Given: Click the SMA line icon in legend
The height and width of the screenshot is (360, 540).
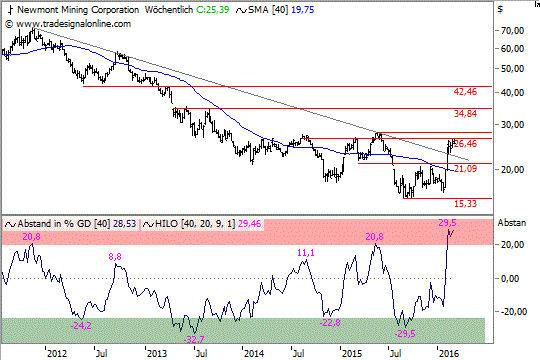Looking at the screenshot, I should pyautogui.click(x=241, y=10).
